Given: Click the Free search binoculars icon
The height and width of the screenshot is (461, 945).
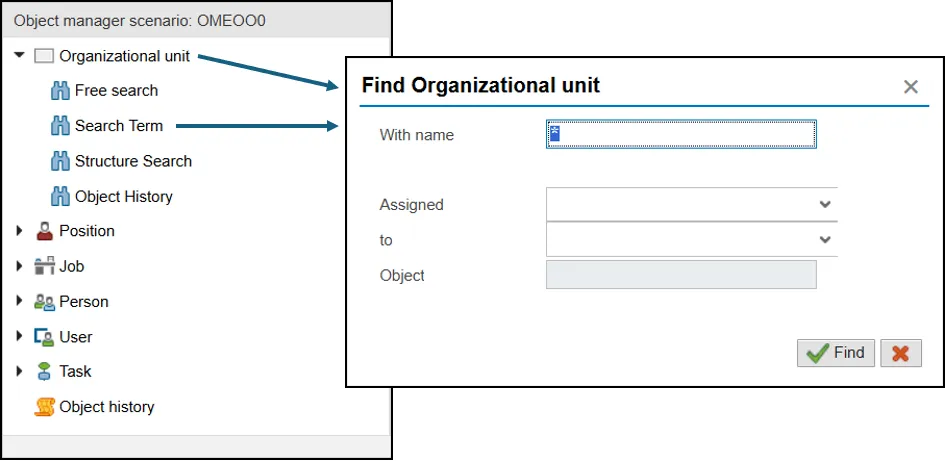Looking at the screenshot, I should point(59,91).
